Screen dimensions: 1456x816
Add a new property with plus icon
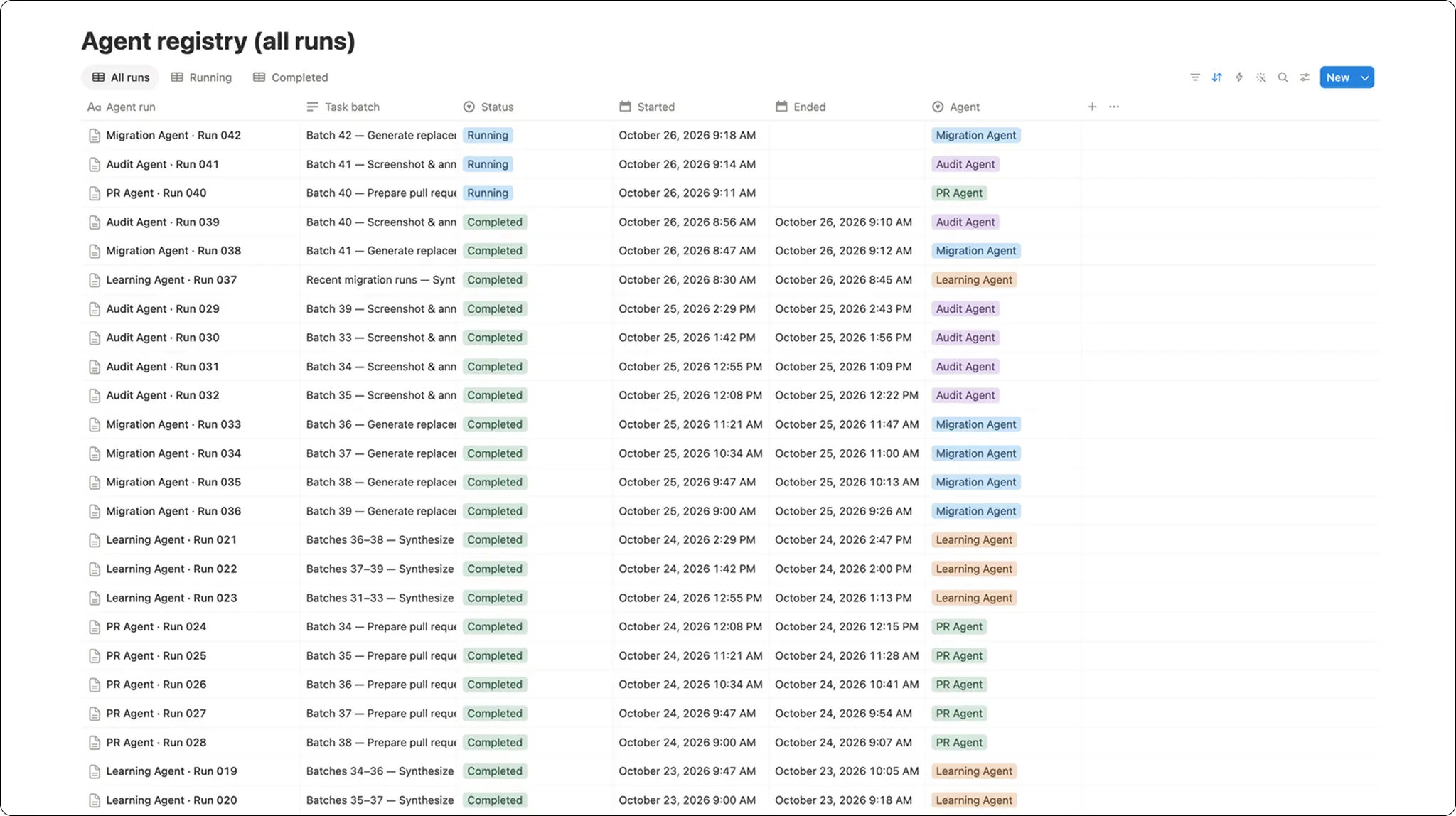tap(1092, 107)
